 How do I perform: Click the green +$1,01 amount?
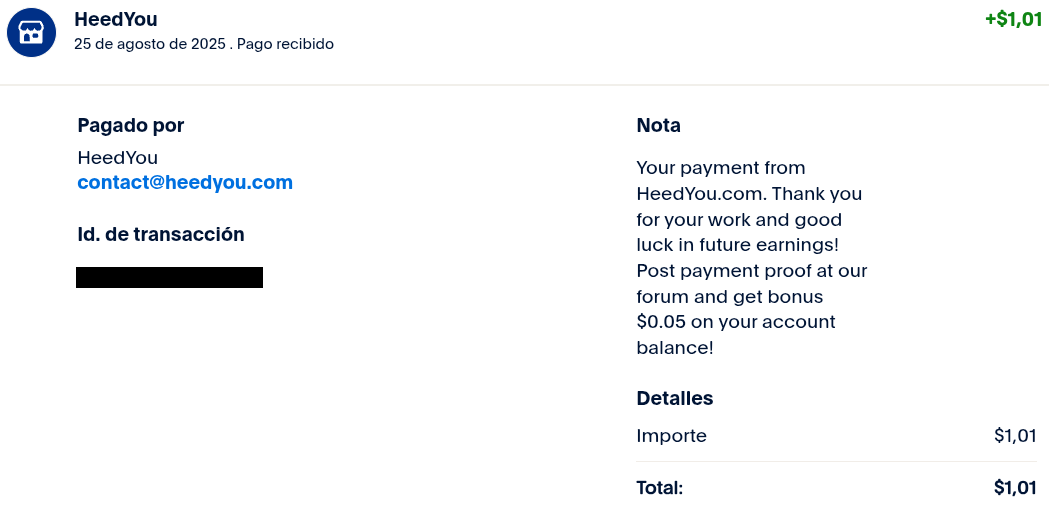1014,19
